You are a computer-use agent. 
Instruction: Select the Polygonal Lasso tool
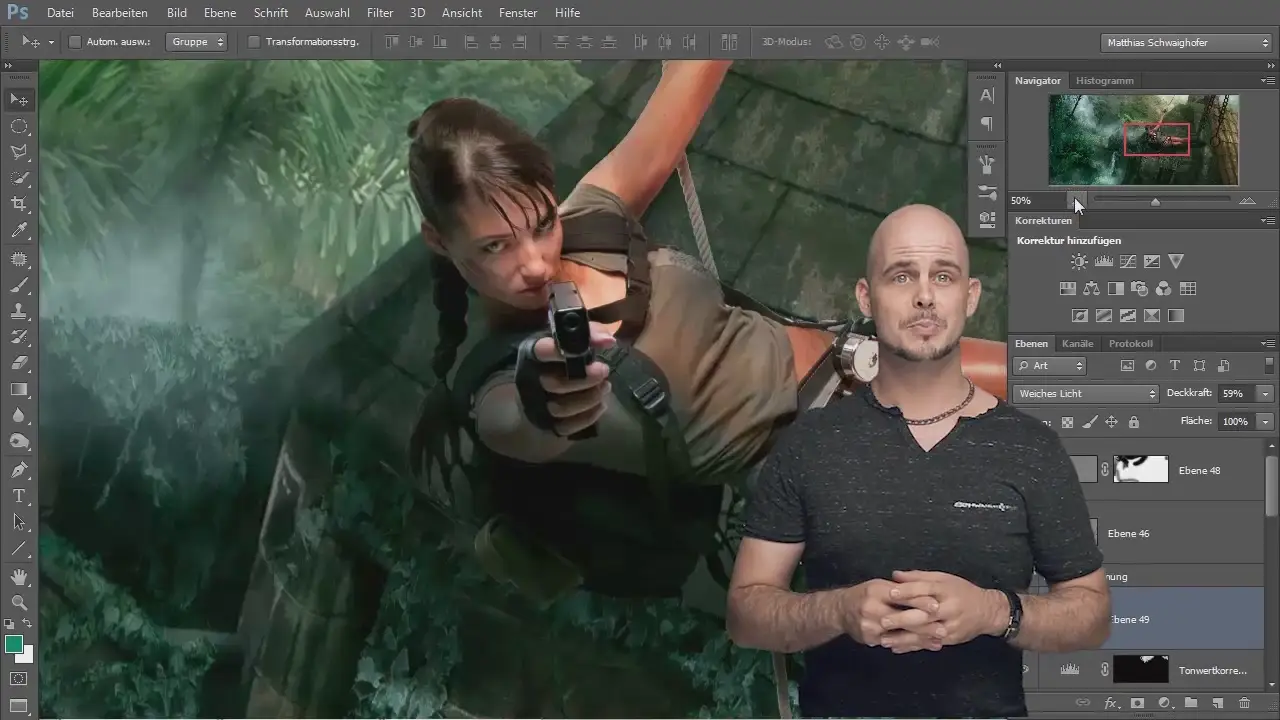click(x=19, y=152)
